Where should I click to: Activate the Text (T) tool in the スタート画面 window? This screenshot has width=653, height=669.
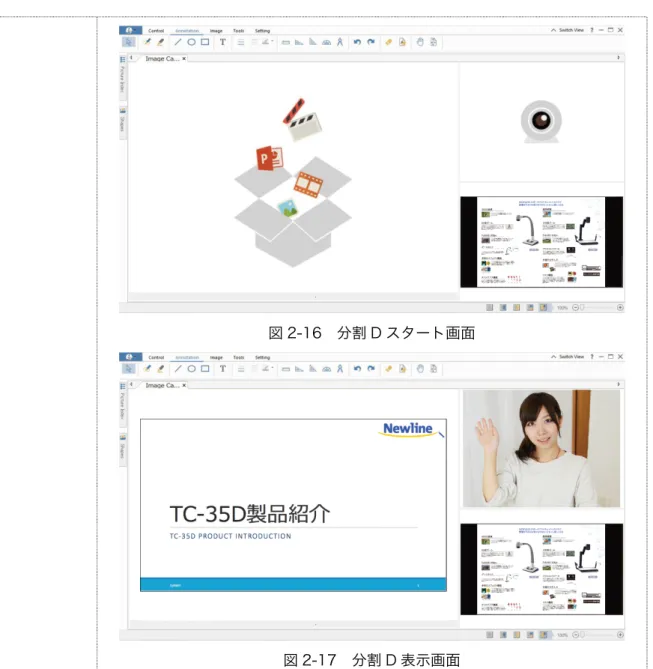[x=223, y=42]
